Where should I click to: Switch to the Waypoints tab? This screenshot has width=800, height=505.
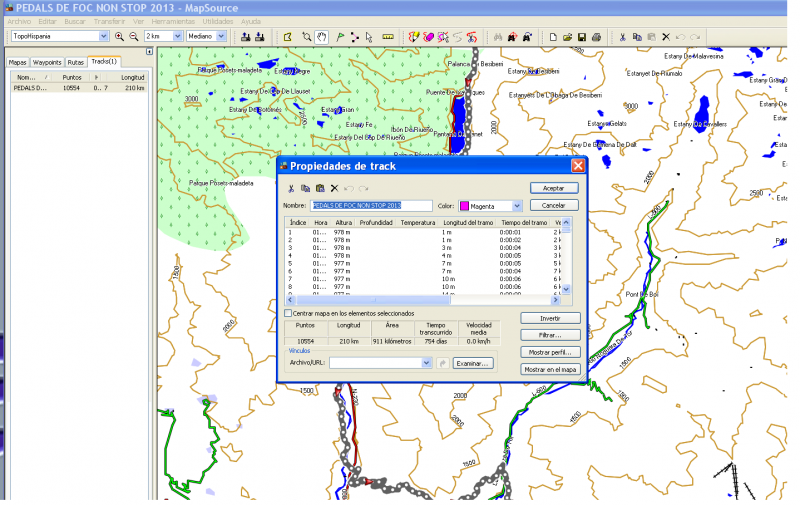pos(47,62)
